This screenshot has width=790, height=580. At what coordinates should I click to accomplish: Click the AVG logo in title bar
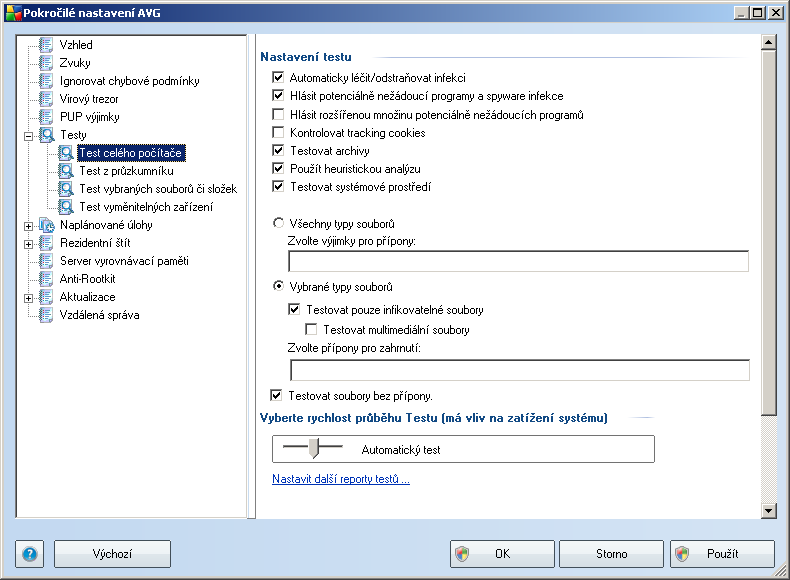13,13
